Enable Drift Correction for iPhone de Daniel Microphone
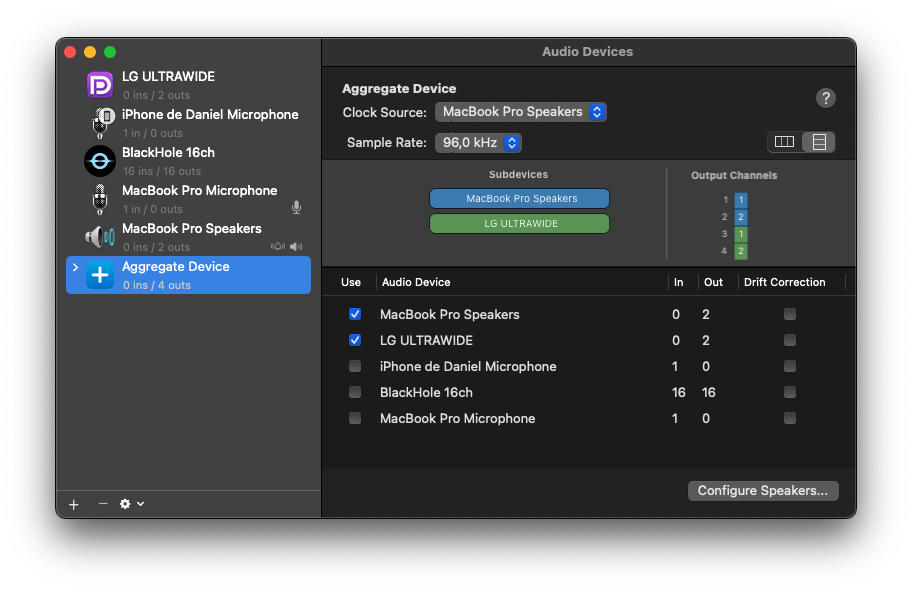Viewport: 912px width, 592px height. coord(790,366)
